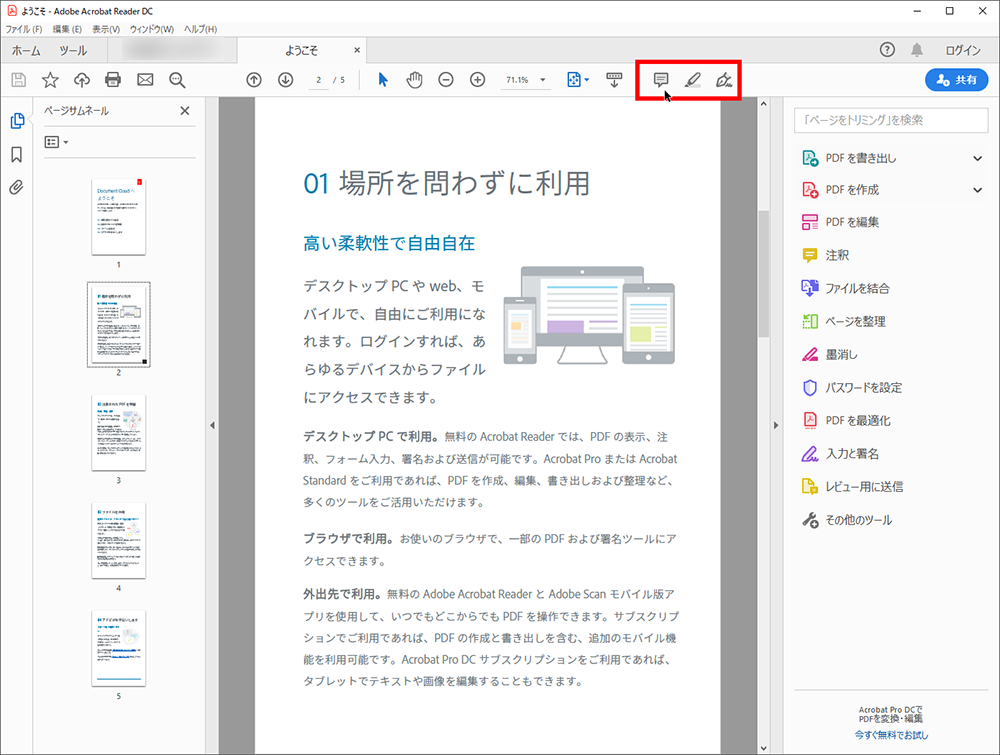Open thumbnail options dropdown menu
This screenshot has height=755, width=1000.
click(x=56, y=142)
